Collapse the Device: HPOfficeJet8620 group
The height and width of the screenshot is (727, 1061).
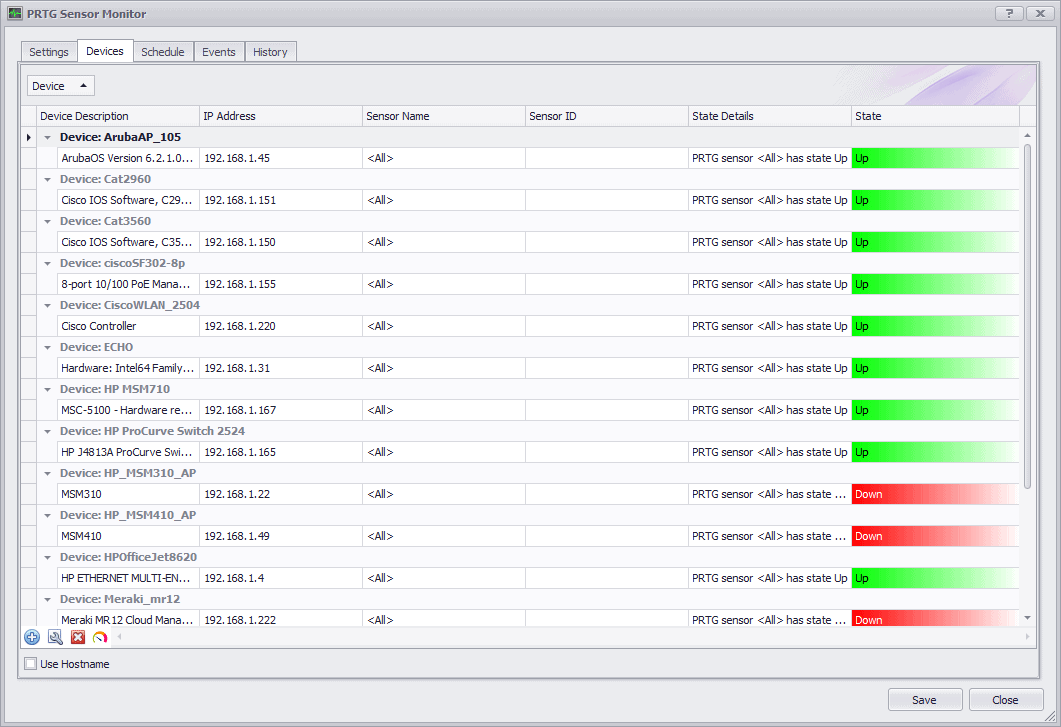47,557
